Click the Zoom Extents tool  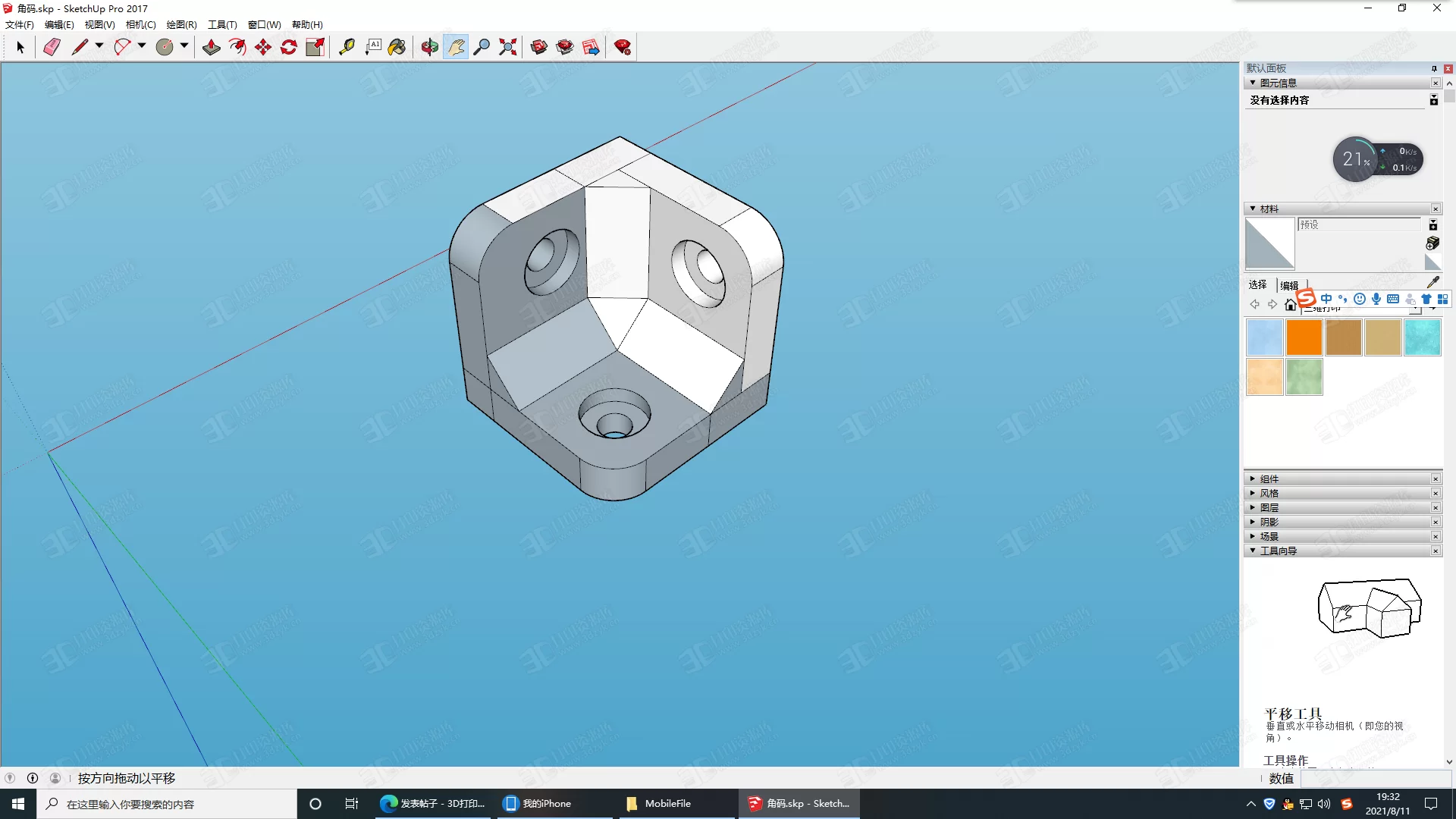pyautogui.click(x=508, y=47)
